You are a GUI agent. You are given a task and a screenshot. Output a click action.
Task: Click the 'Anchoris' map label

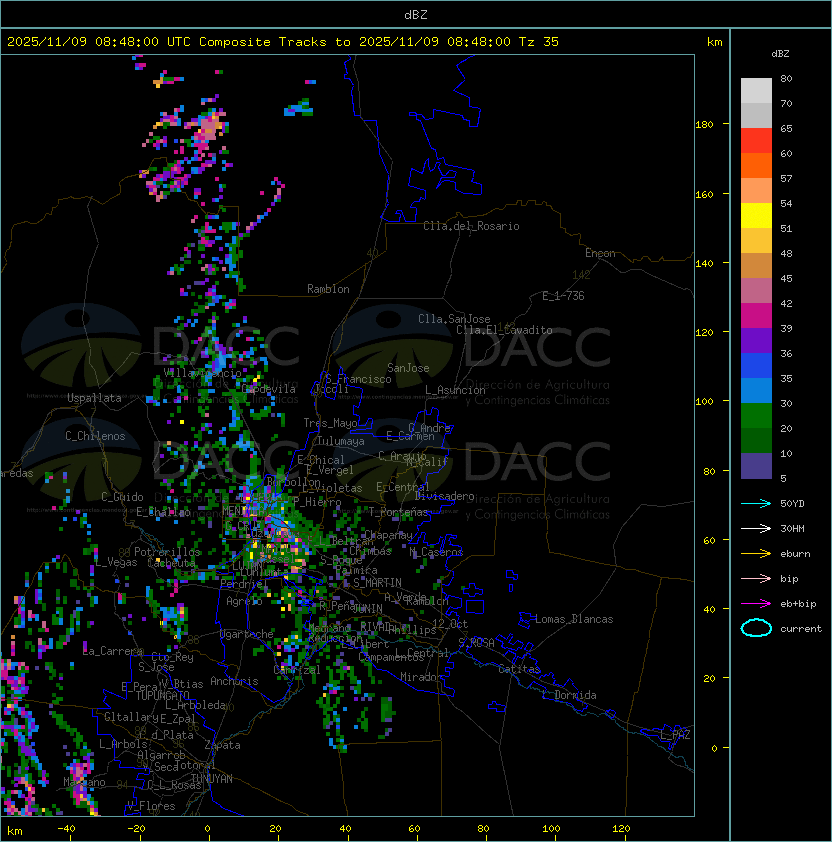234,681
